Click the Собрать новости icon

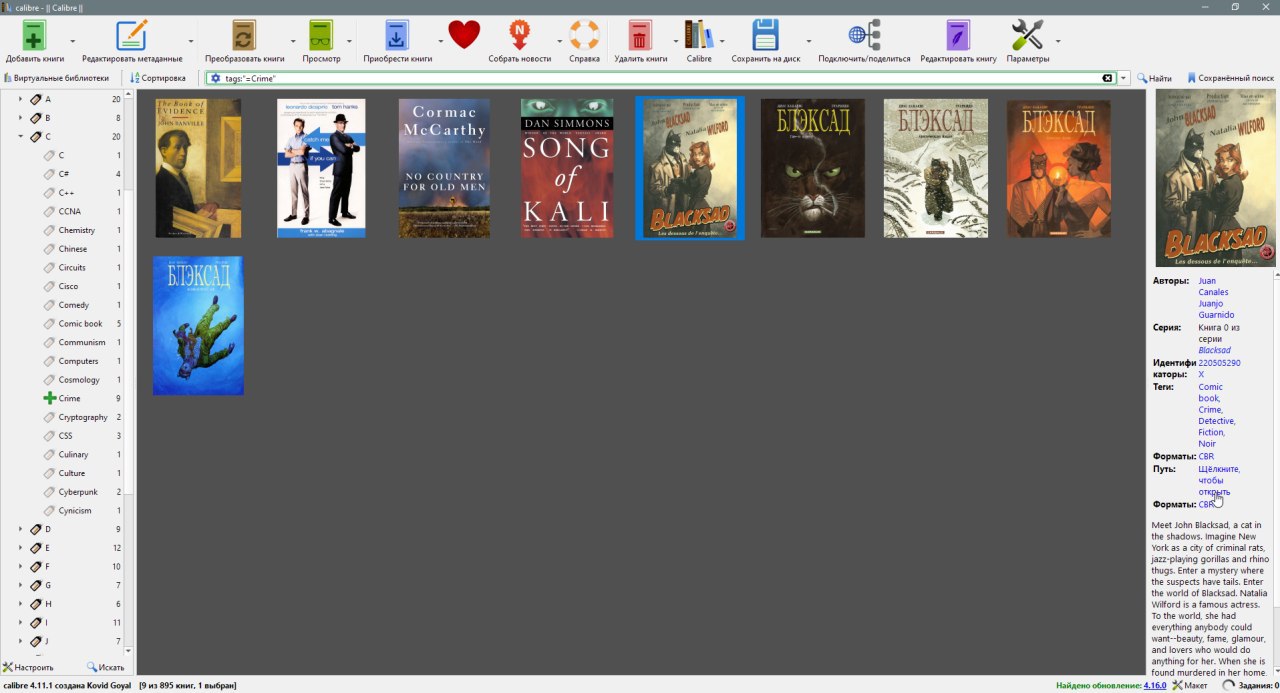click(x=519, y=35)
